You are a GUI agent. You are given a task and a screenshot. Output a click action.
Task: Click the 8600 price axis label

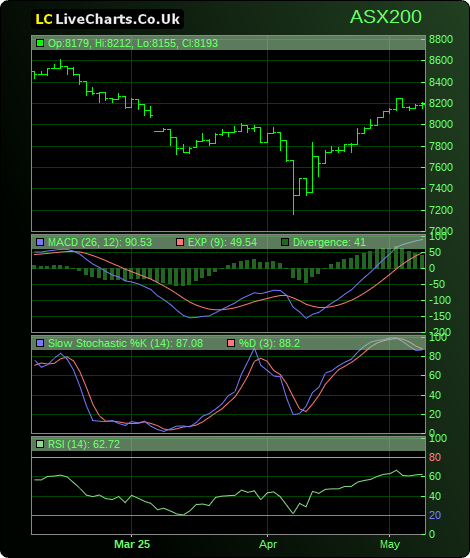click(441, 60)
